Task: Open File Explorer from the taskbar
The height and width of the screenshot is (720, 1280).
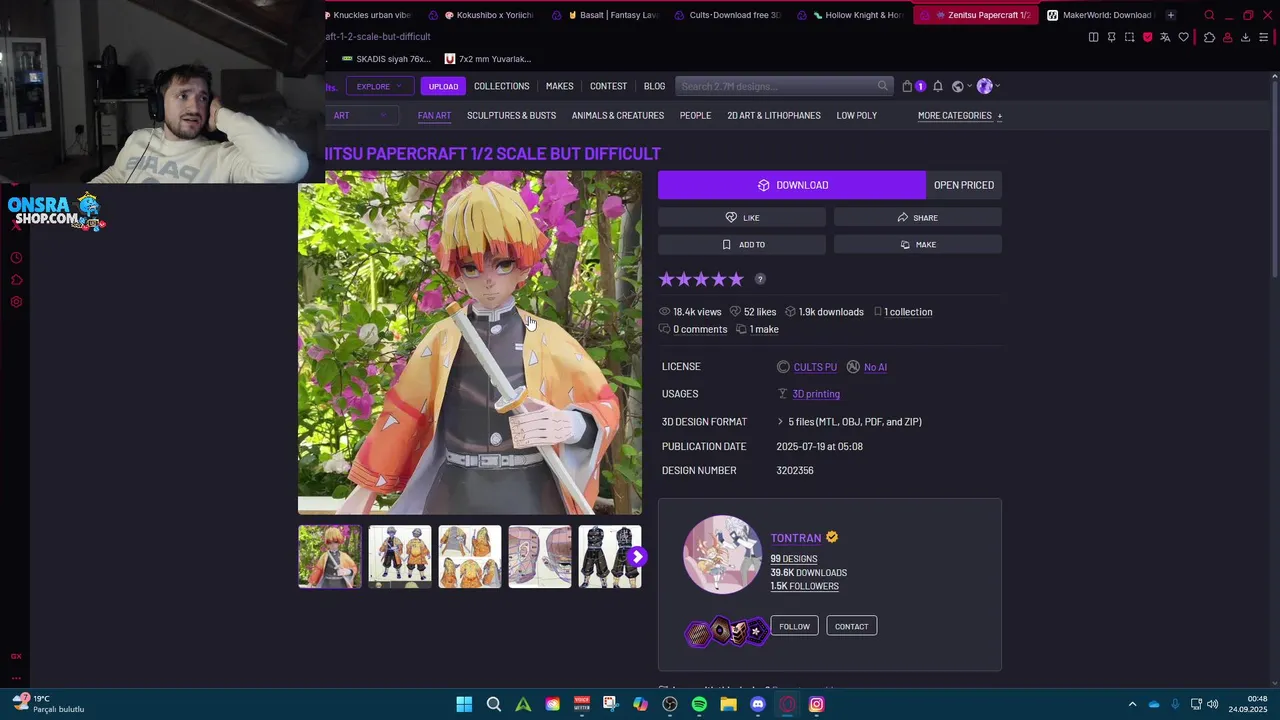Action: tap(728, 704)
